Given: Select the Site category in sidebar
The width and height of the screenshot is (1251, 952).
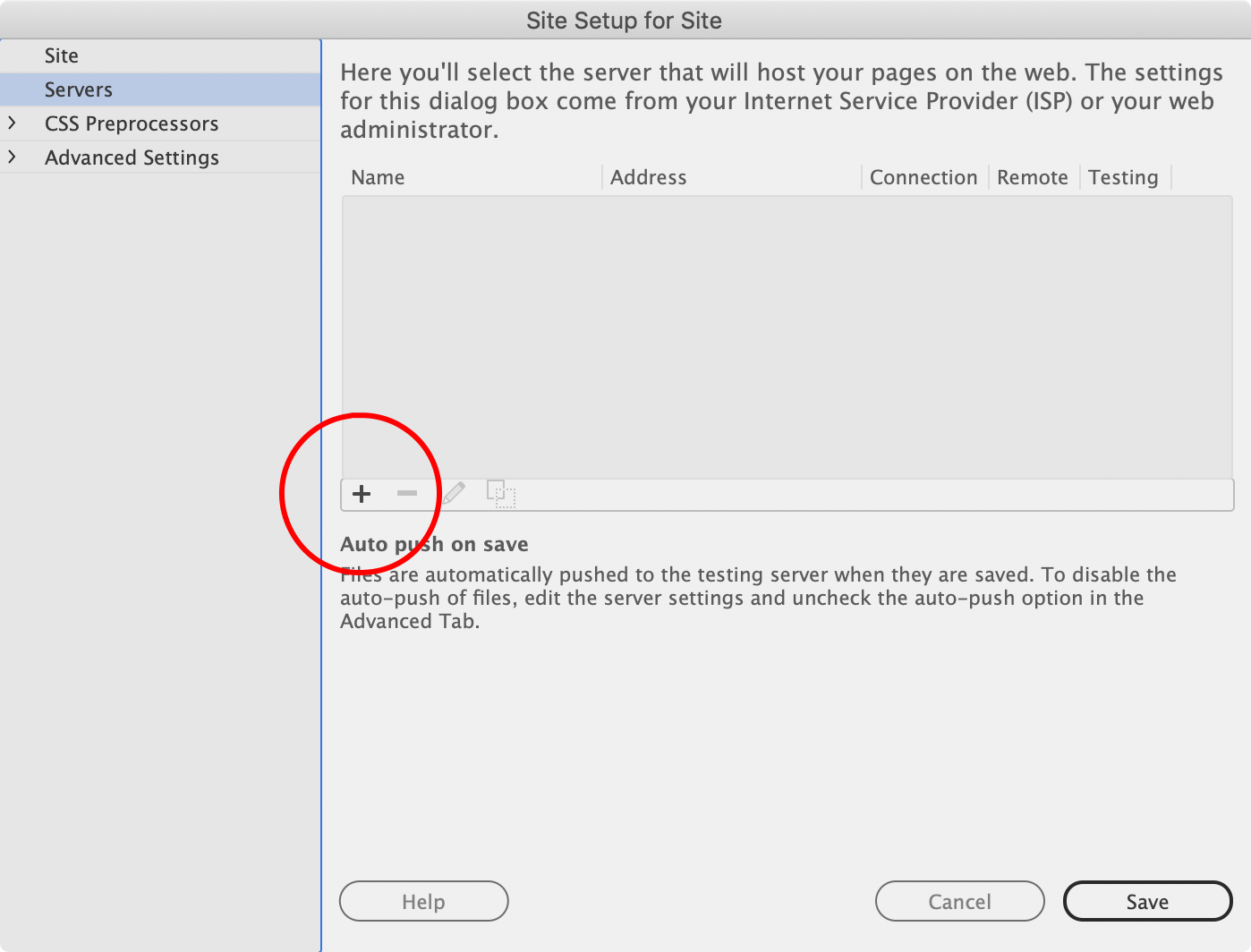Looking at the screenshot, I should pos(61,55).
